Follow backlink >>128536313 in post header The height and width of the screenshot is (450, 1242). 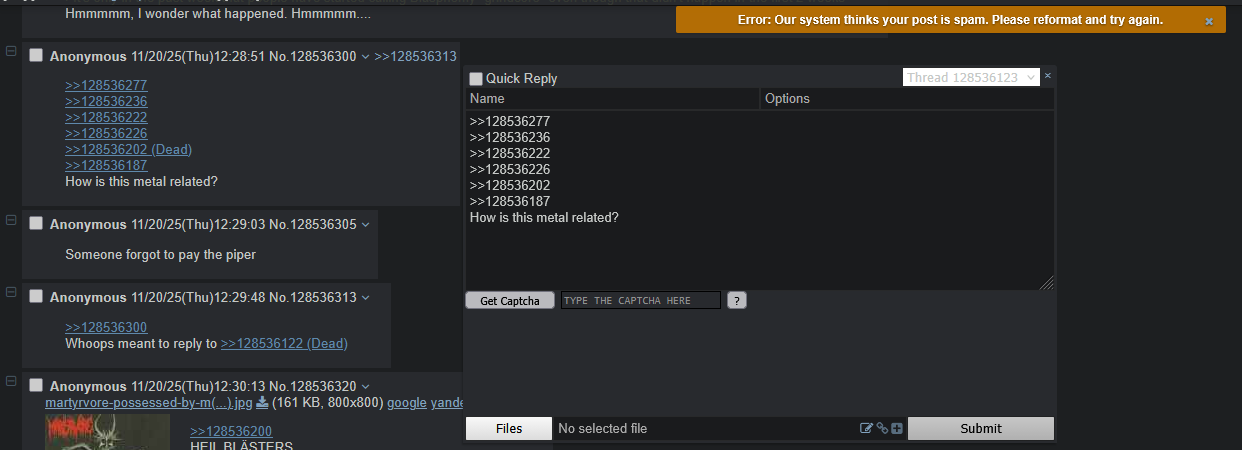pyautogui.click(x=415, y=56)
